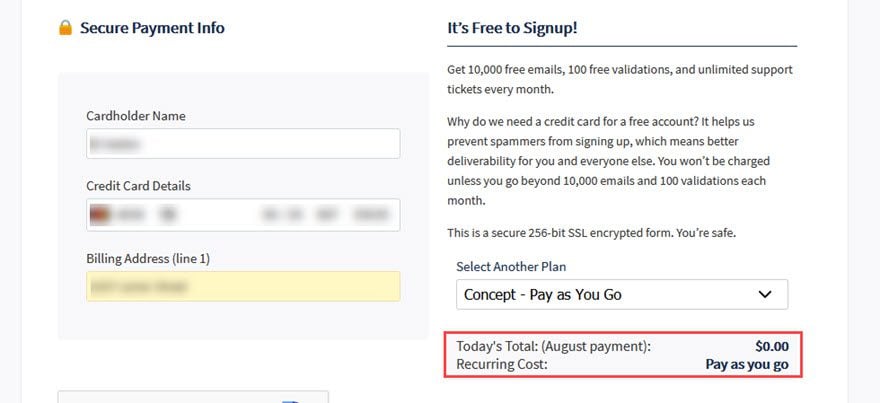880x403 pixels.
Task: Click the Cardholder Name label
Action: (136, 116)
